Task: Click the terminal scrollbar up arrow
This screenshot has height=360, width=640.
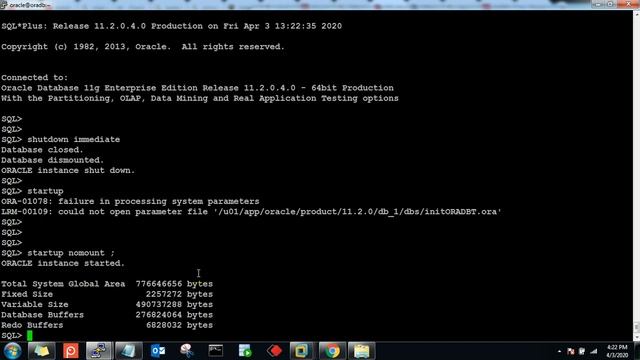Action: click(x=636, y=14)
